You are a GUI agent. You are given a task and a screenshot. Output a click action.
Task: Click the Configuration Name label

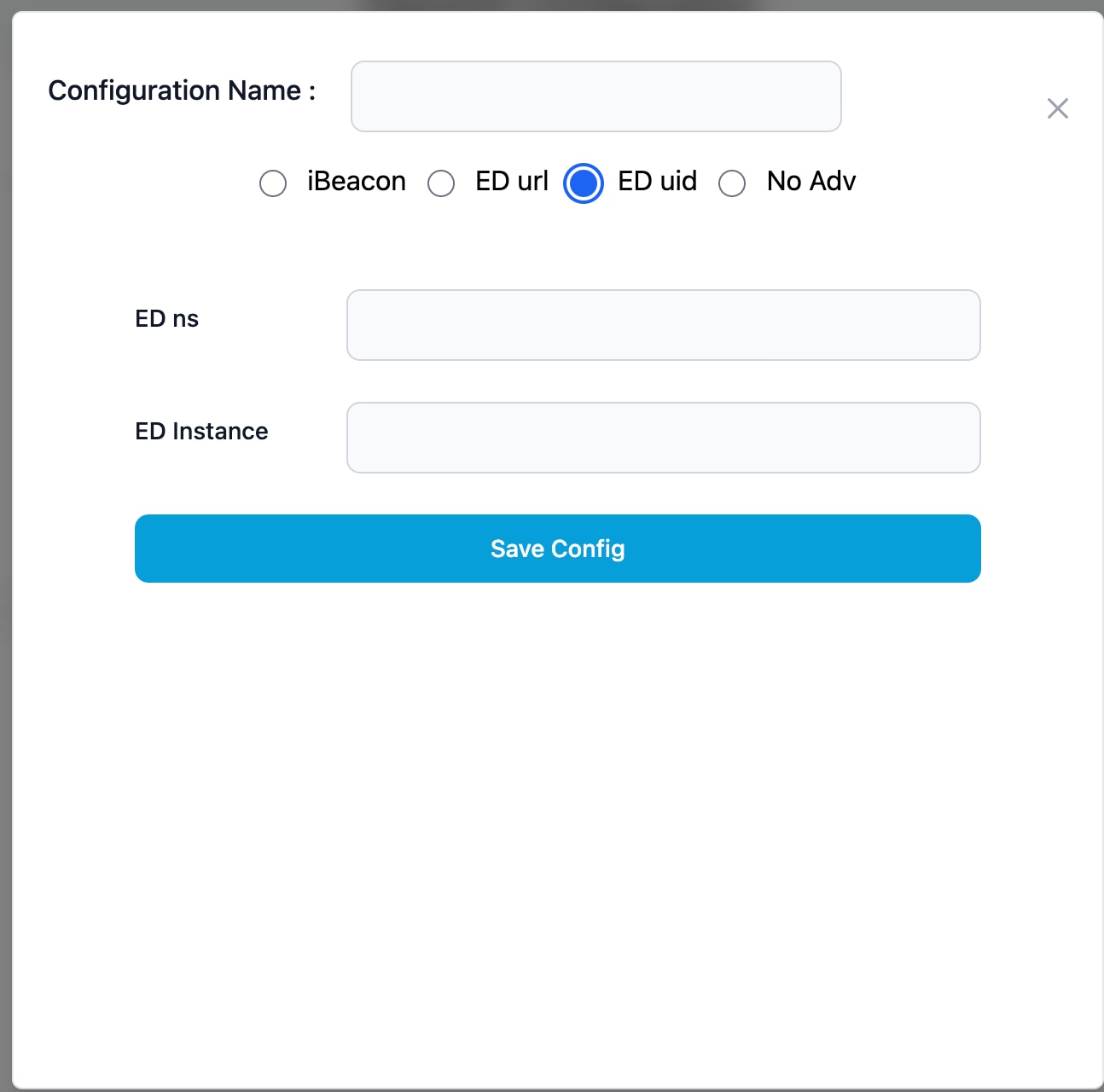(182, 90)
